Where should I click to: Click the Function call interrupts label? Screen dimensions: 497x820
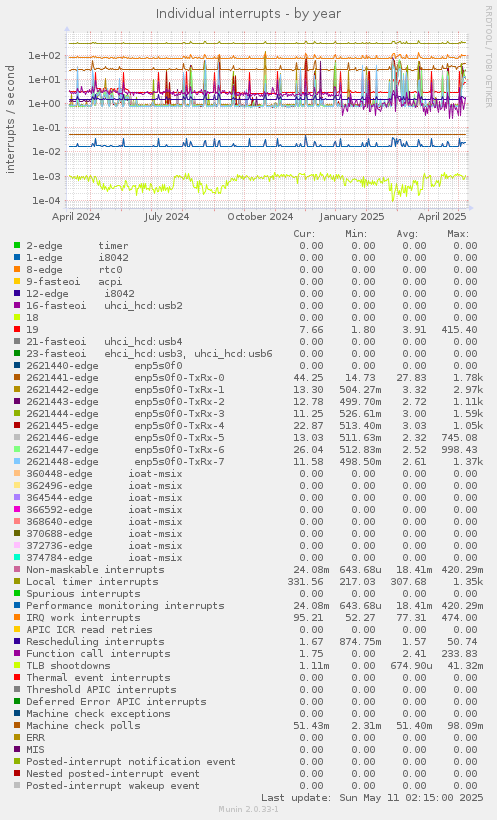pyautogui.click(x=98, y=654)
